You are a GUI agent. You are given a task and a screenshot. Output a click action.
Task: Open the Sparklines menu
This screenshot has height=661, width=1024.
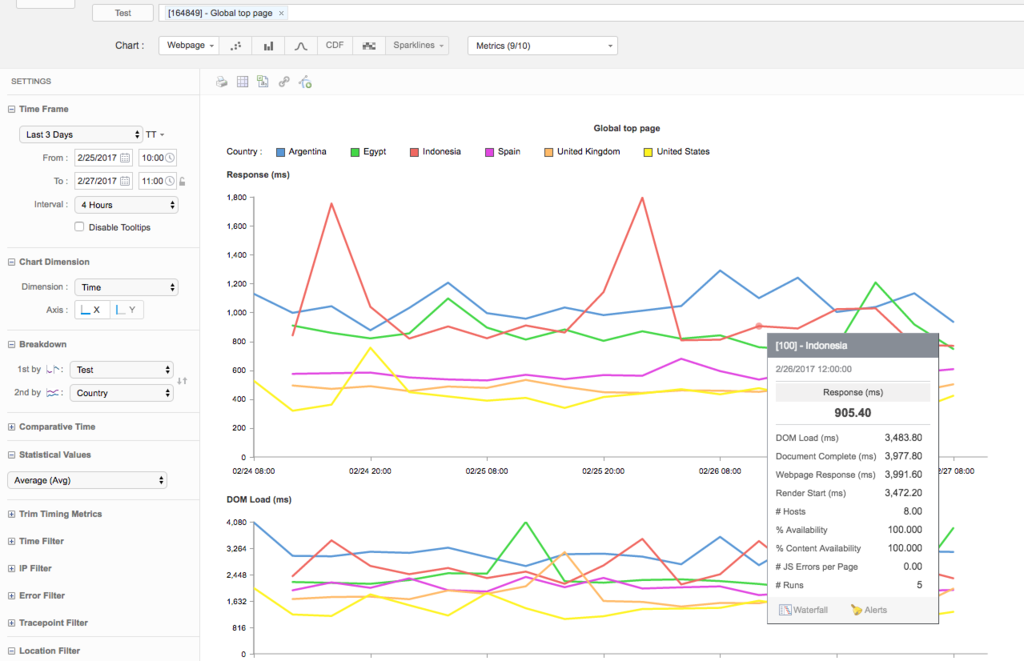coord(417,46)
